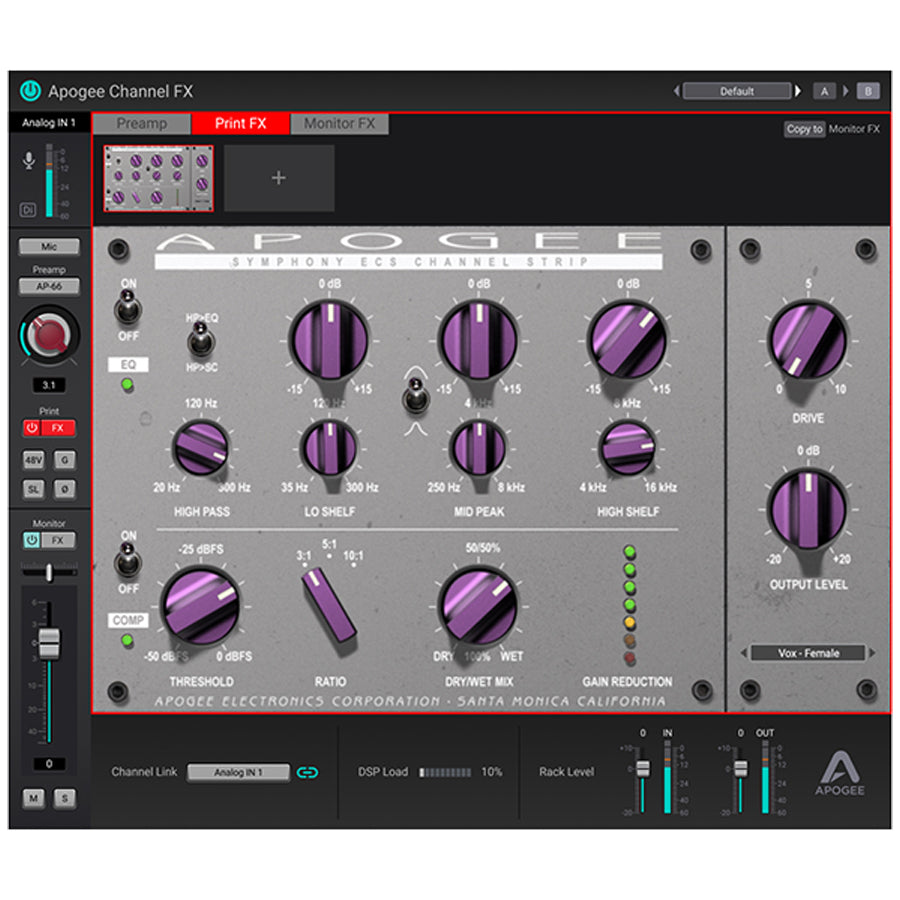Toggle the polarity invert ø button

pyautogui.click(x=67, y=490)
